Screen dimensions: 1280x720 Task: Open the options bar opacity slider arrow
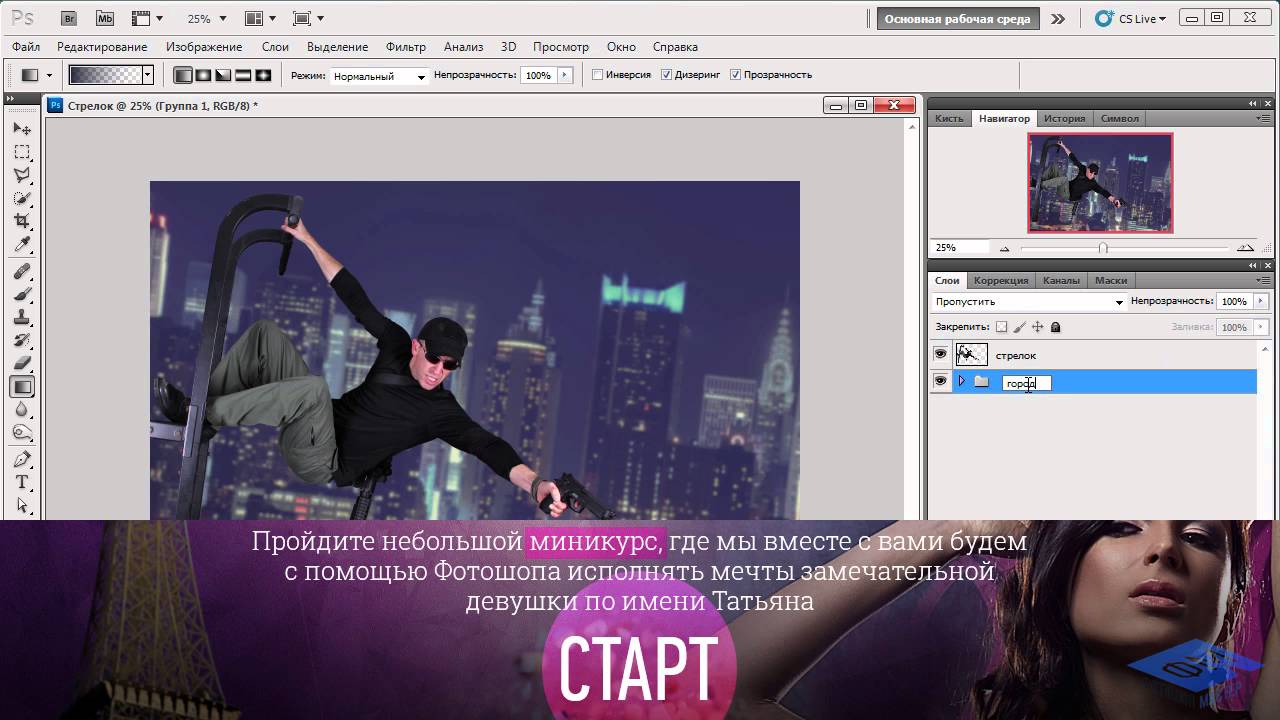click(x=565, y=75)
